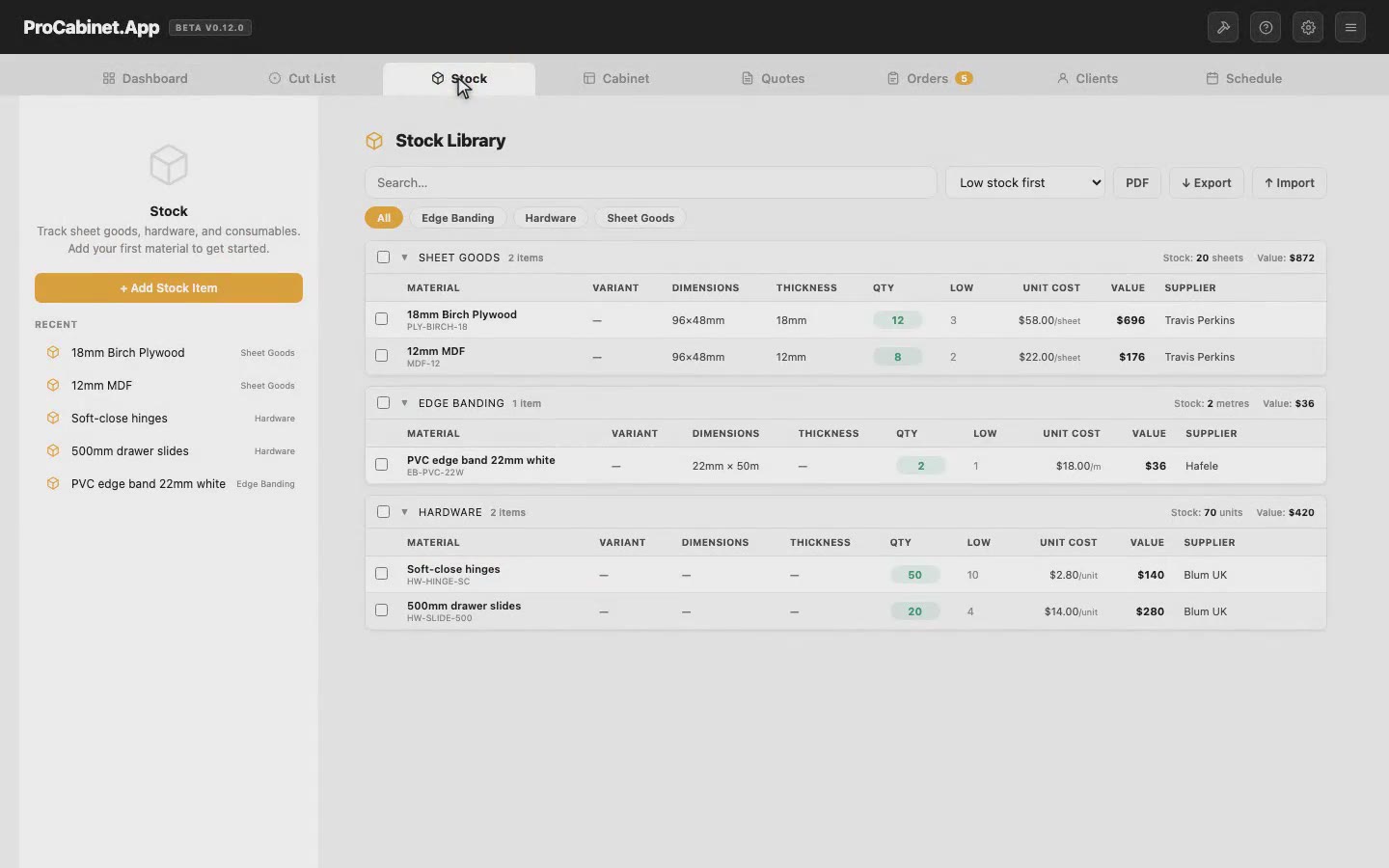Click the Schedule calendar icon
Screen dimensions: 1389x868
click(x=1212, y=78)
